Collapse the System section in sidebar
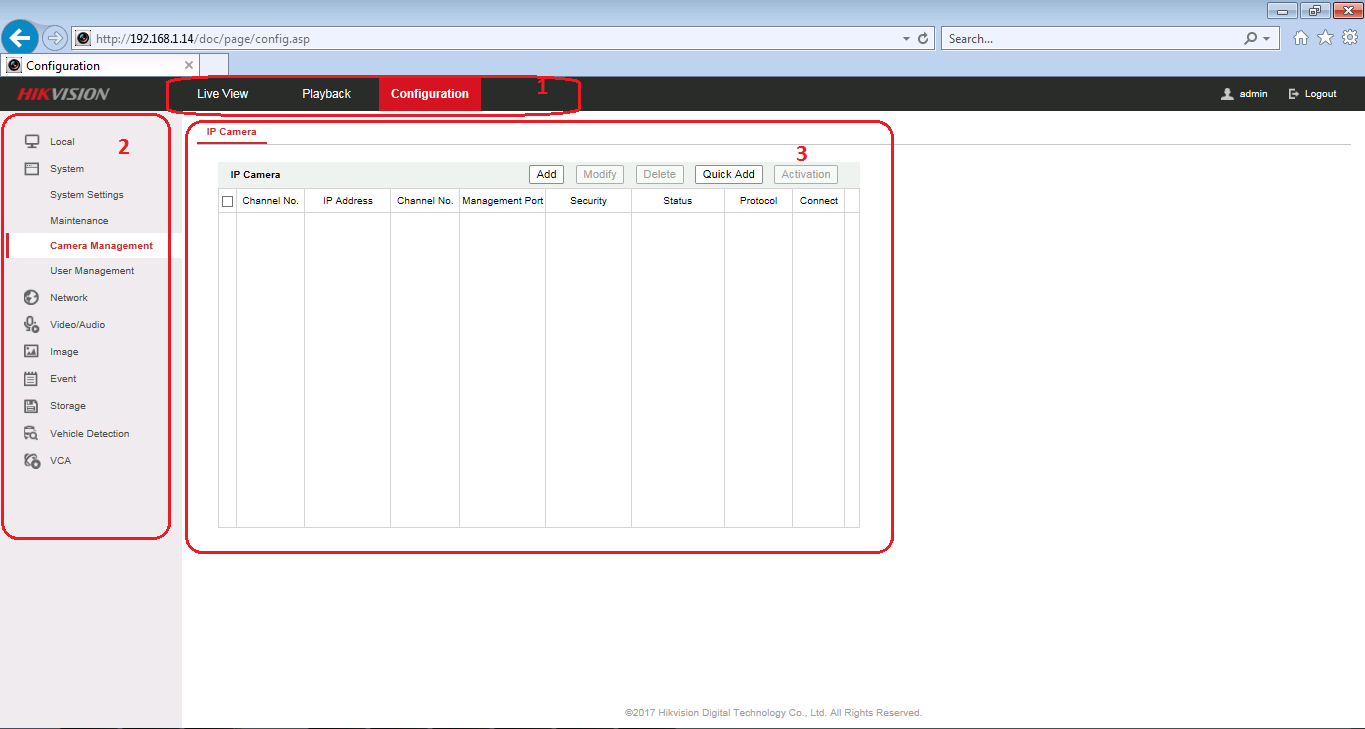The height and width of the screenshot is (729, 1365). tap(66, 169)
